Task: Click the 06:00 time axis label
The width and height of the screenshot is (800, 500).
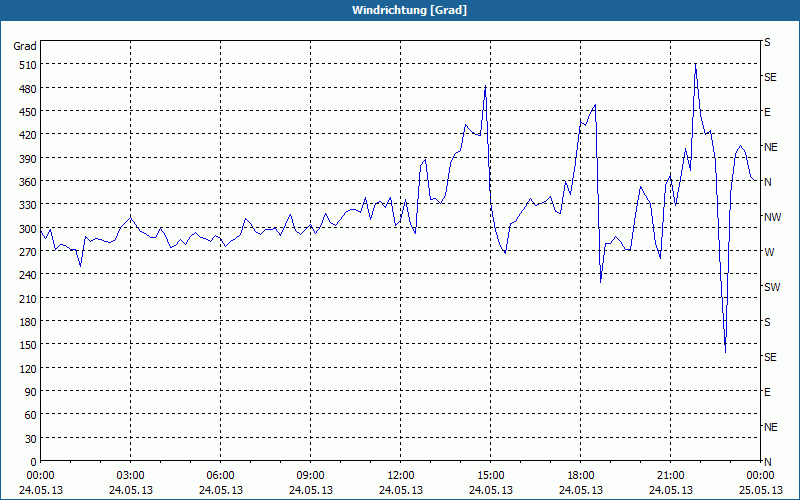Action: pyautogui.click(x=220, y=476)
